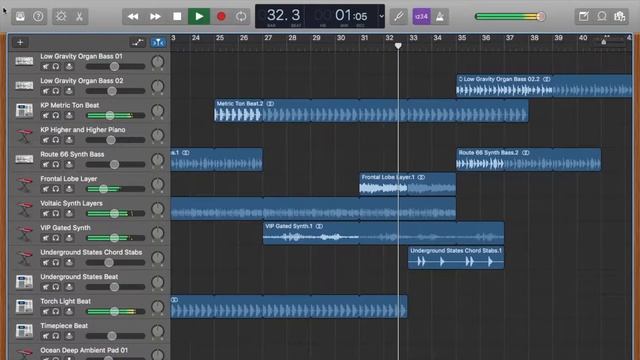The height and width of the screenshot is (360, 640).
Task: Solo the Low Gravity Organ Bass 01 track
Action: coord(56,67)
